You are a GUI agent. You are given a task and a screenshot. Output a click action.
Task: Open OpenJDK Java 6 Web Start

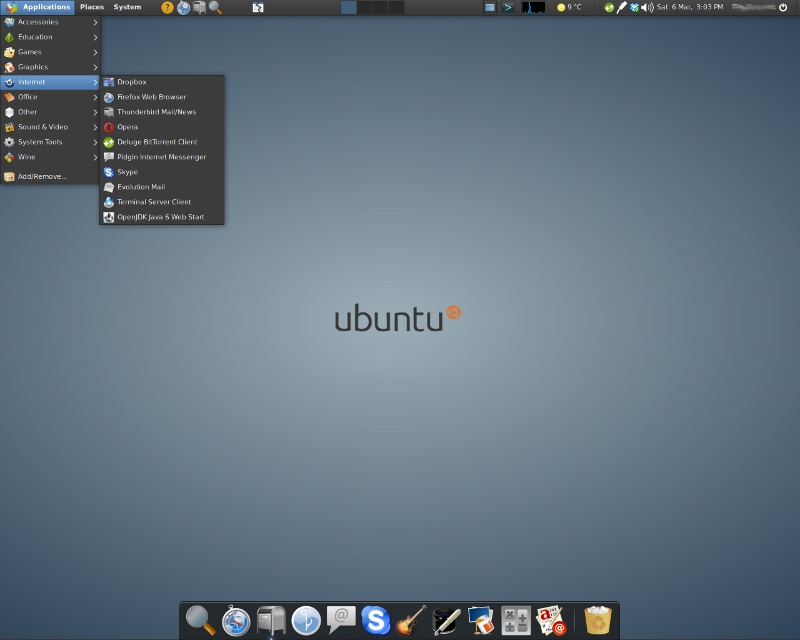[x=162, y=217]
